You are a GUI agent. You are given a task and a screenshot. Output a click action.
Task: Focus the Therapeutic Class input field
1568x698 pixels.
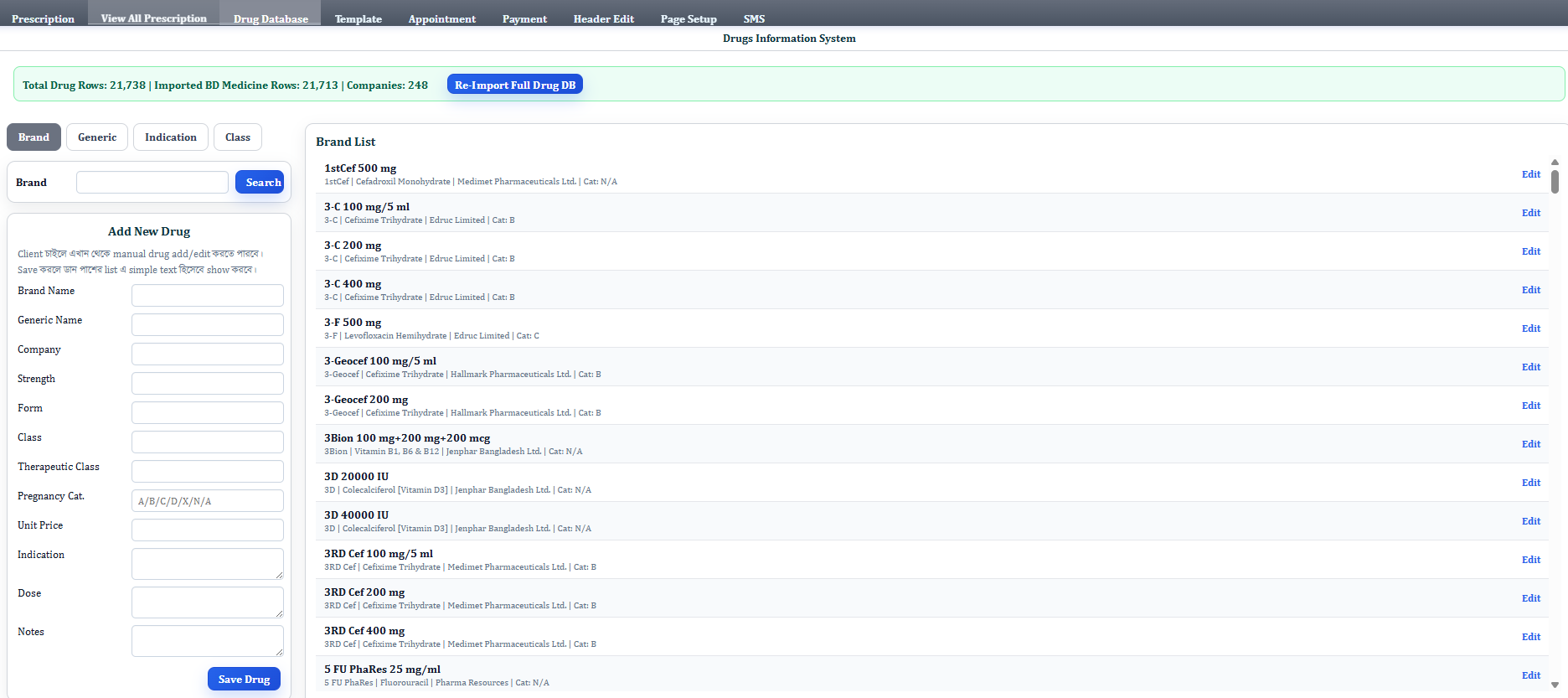click(x=208, y=471)
